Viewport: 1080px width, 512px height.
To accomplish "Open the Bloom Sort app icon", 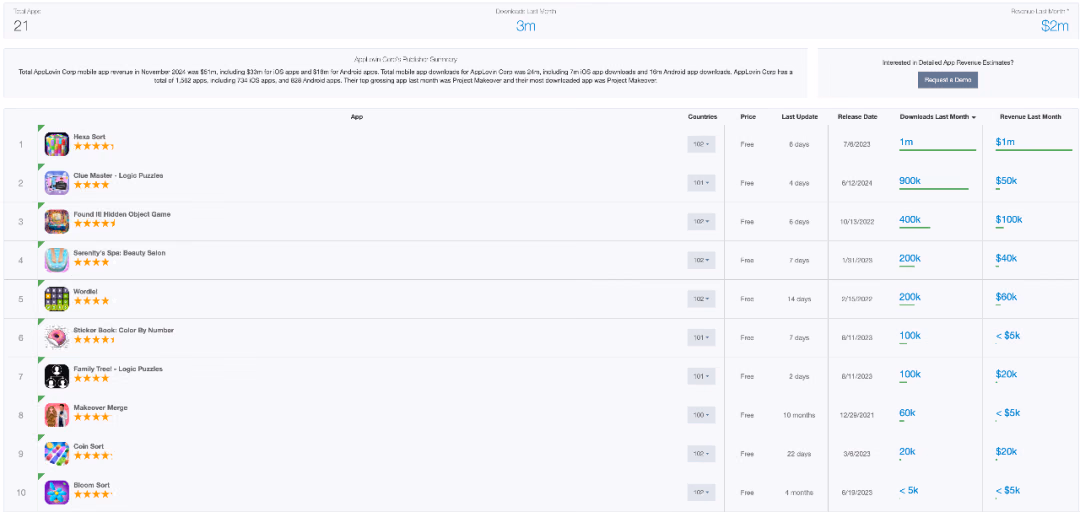I will point(56,492).
